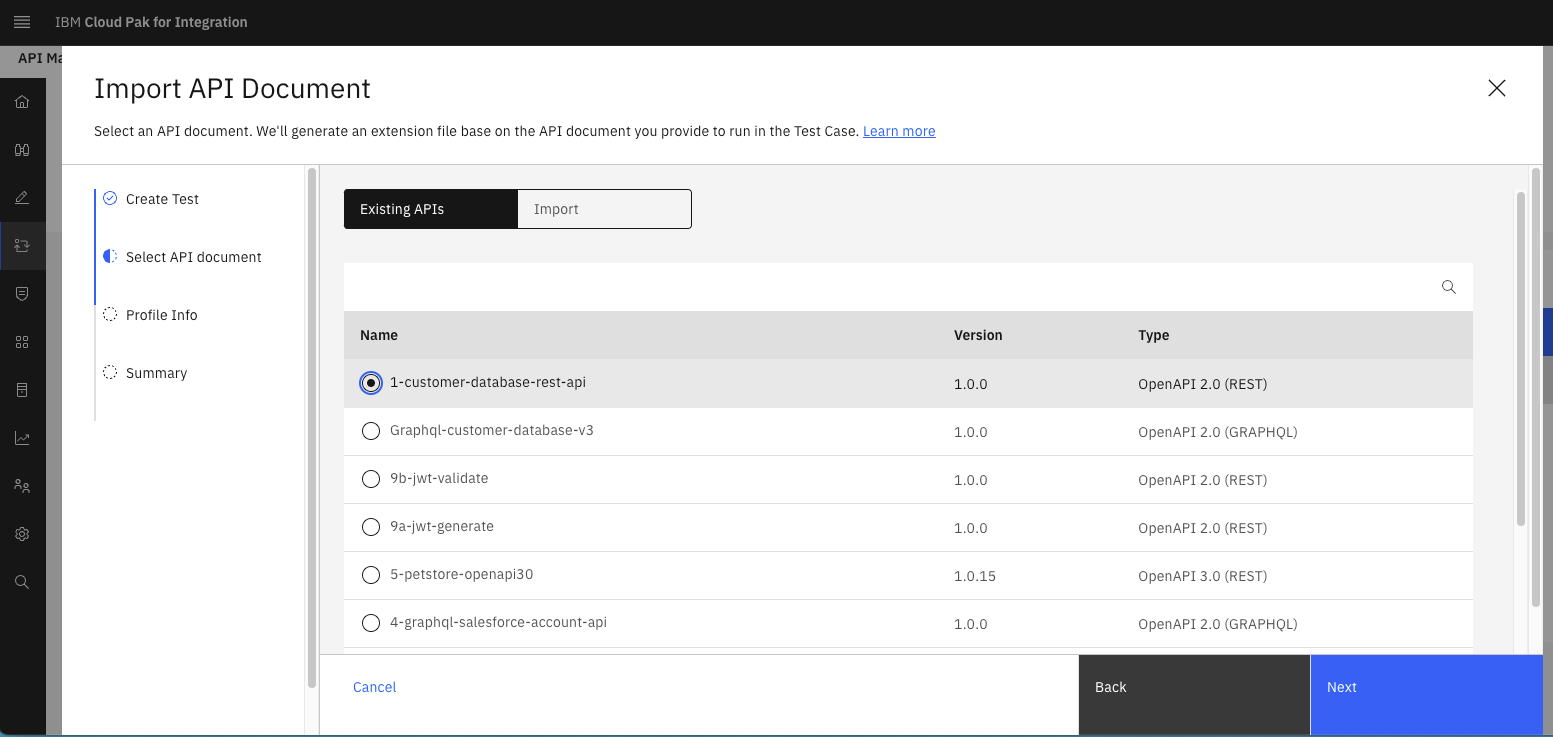
Task: Click the Home icon in sidebar
Action: coord(22,102)
